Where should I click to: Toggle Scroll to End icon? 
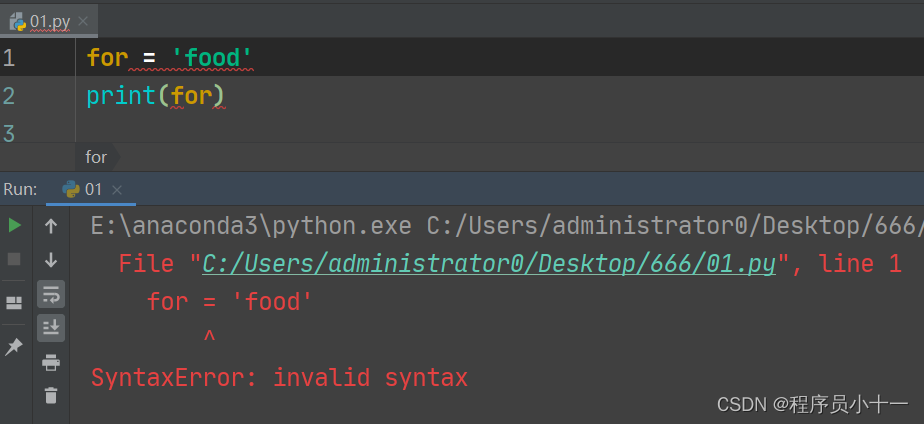tap(51, 328)
